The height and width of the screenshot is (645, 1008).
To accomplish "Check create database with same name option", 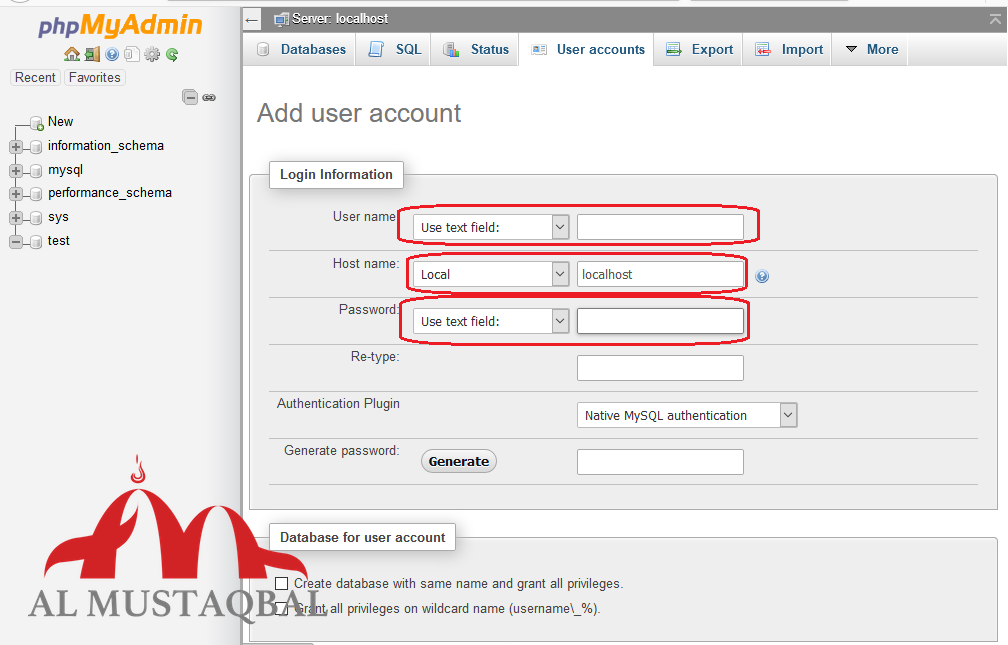I will (281, 583).
